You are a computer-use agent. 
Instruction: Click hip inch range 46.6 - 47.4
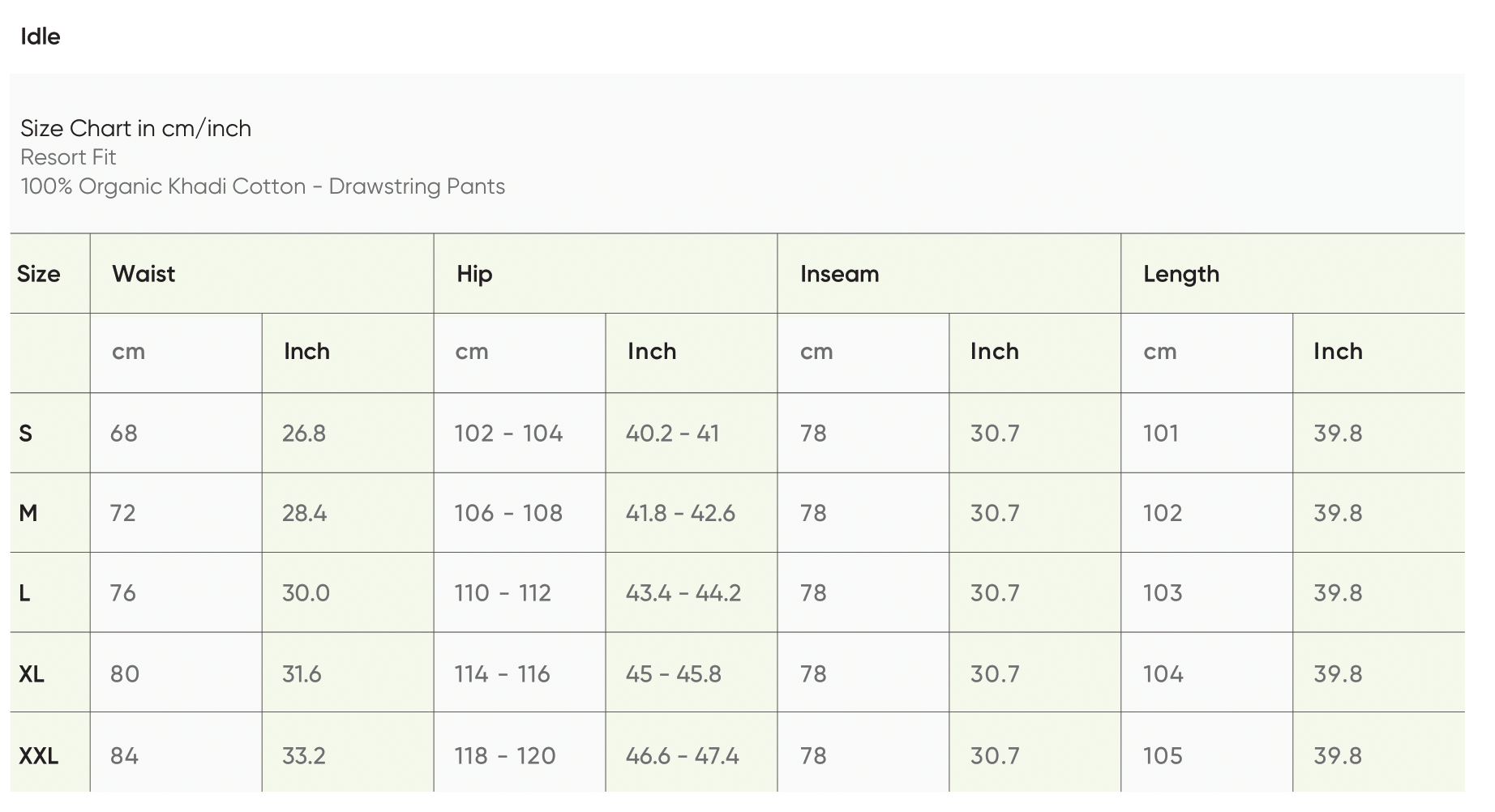(x=682, y=756)
